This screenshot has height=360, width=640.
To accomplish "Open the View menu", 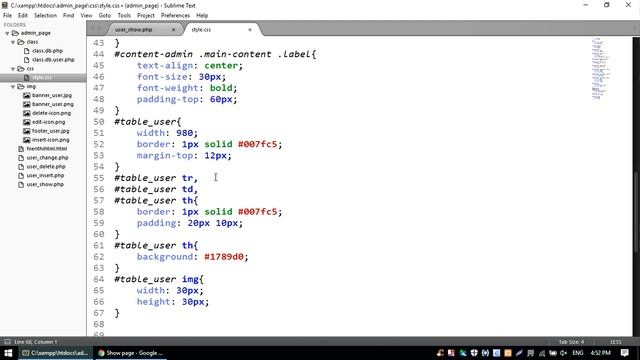I will tap(86, 16).
